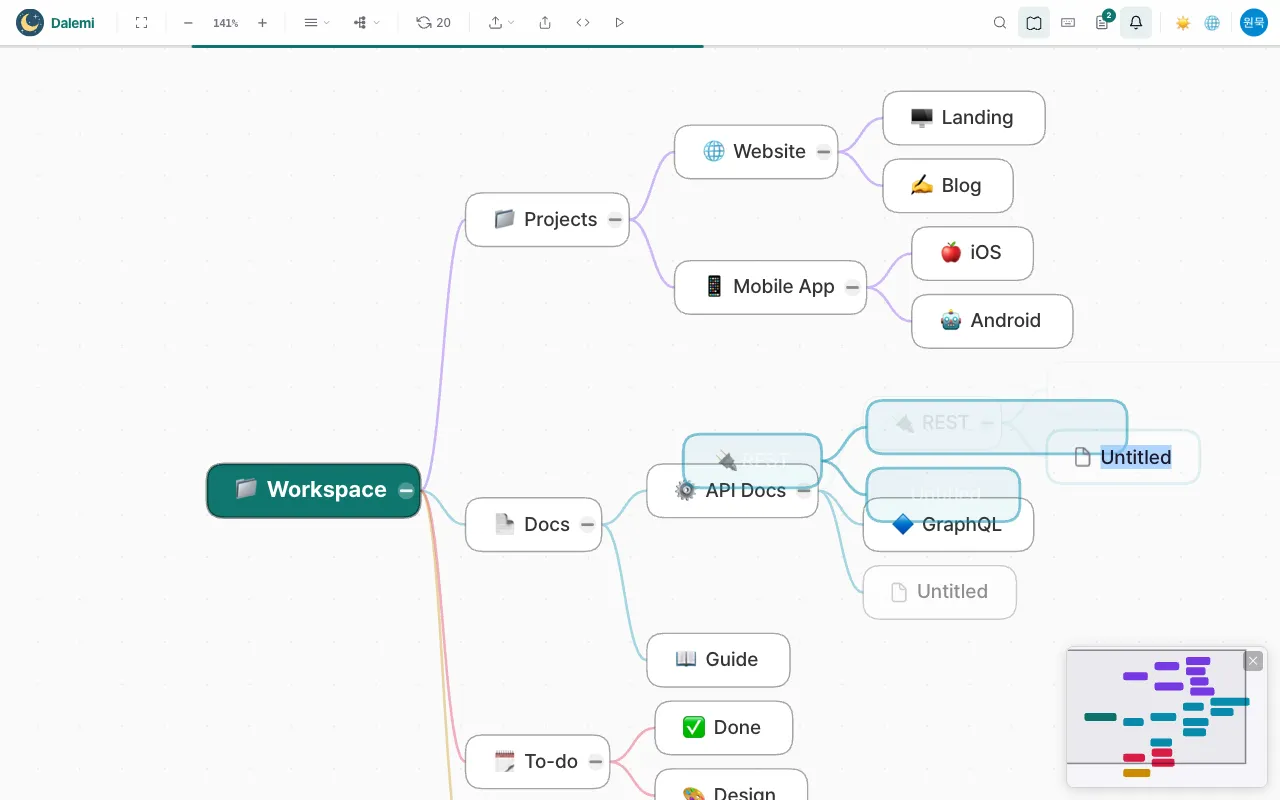The height and width of the screenshot is (800, 1280).
Task: Select the iOS node
Action: pos(972,253)
